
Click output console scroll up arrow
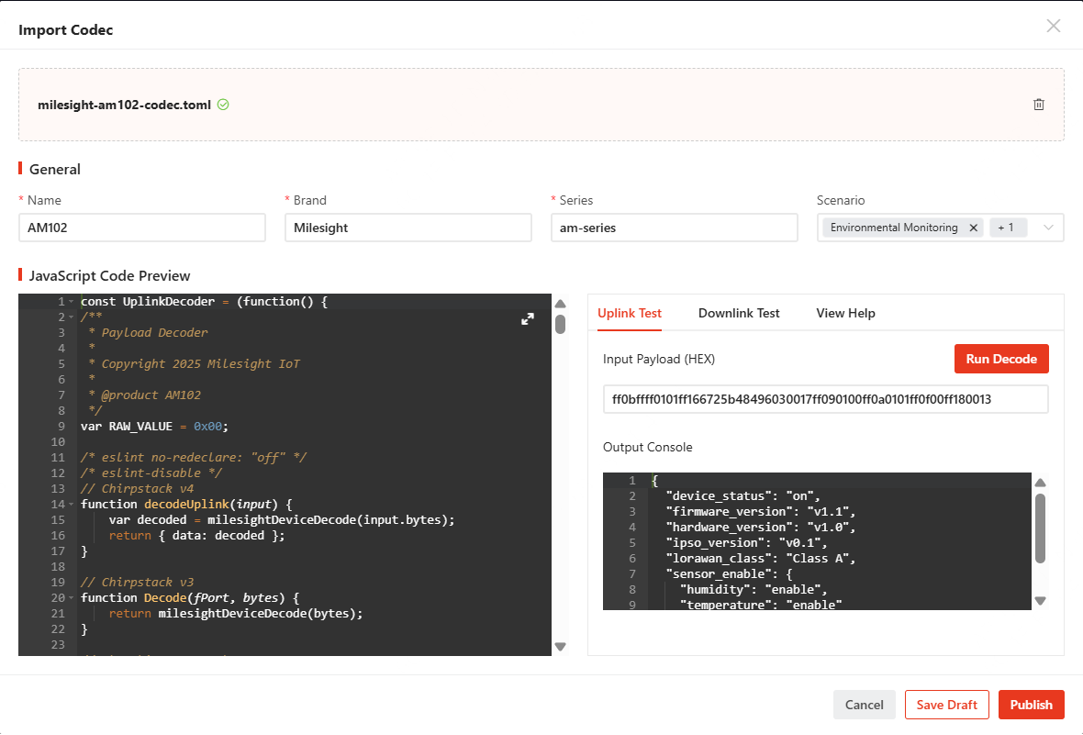[x=1040, y=482]
